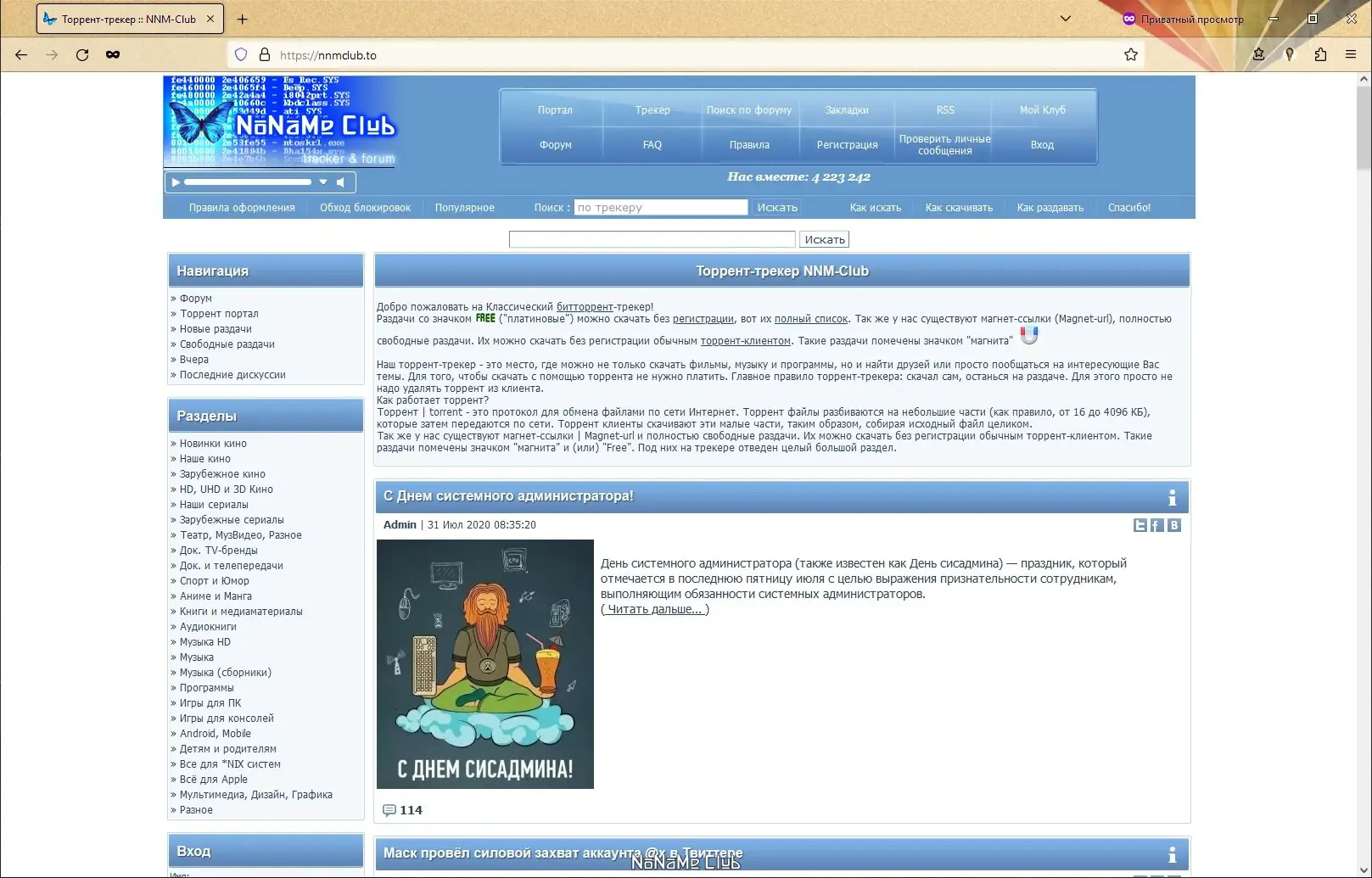Open the browser tab list chevron
Screen dimensions: 1372x878
pos(1065,18)
